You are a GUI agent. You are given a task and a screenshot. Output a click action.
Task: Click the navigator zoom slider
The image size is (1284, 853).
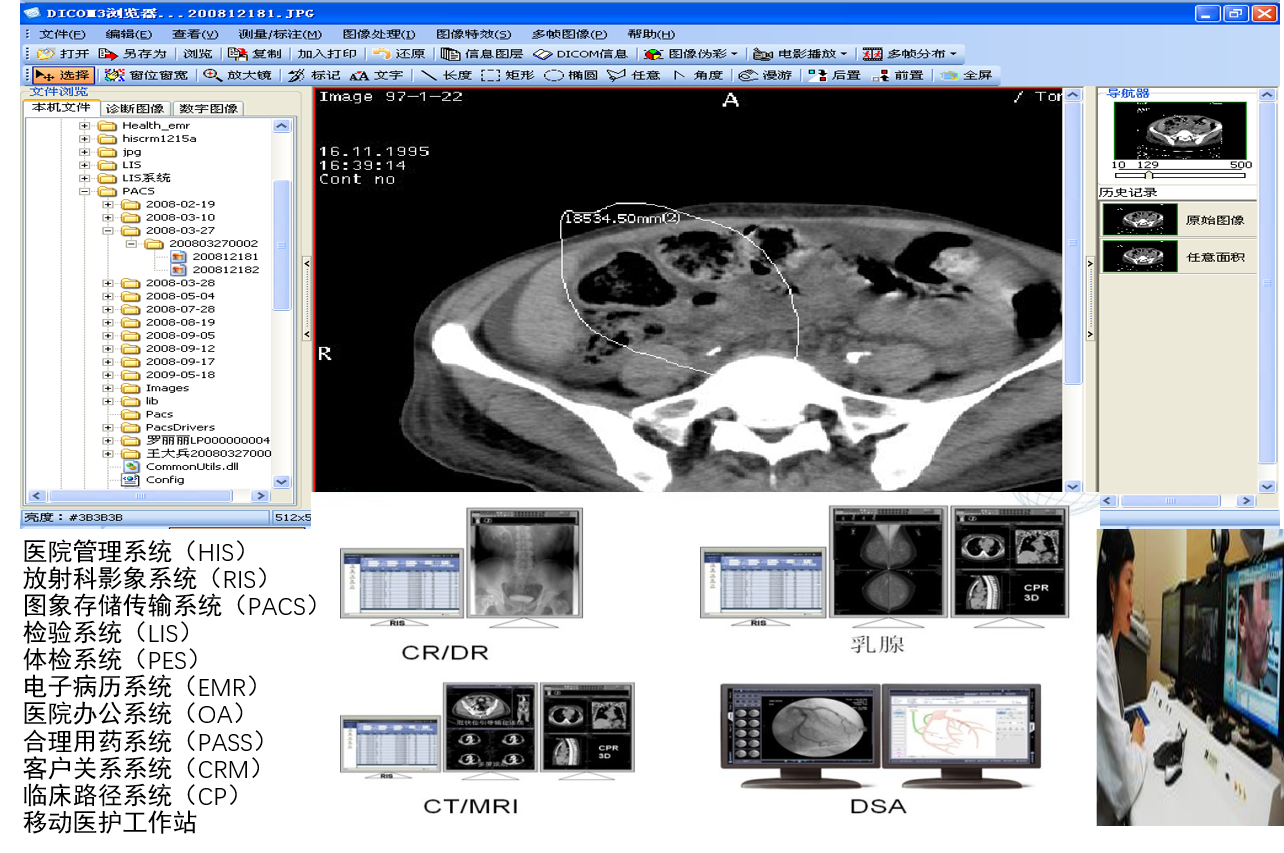pyautogui.click(x=1149, y=175)
